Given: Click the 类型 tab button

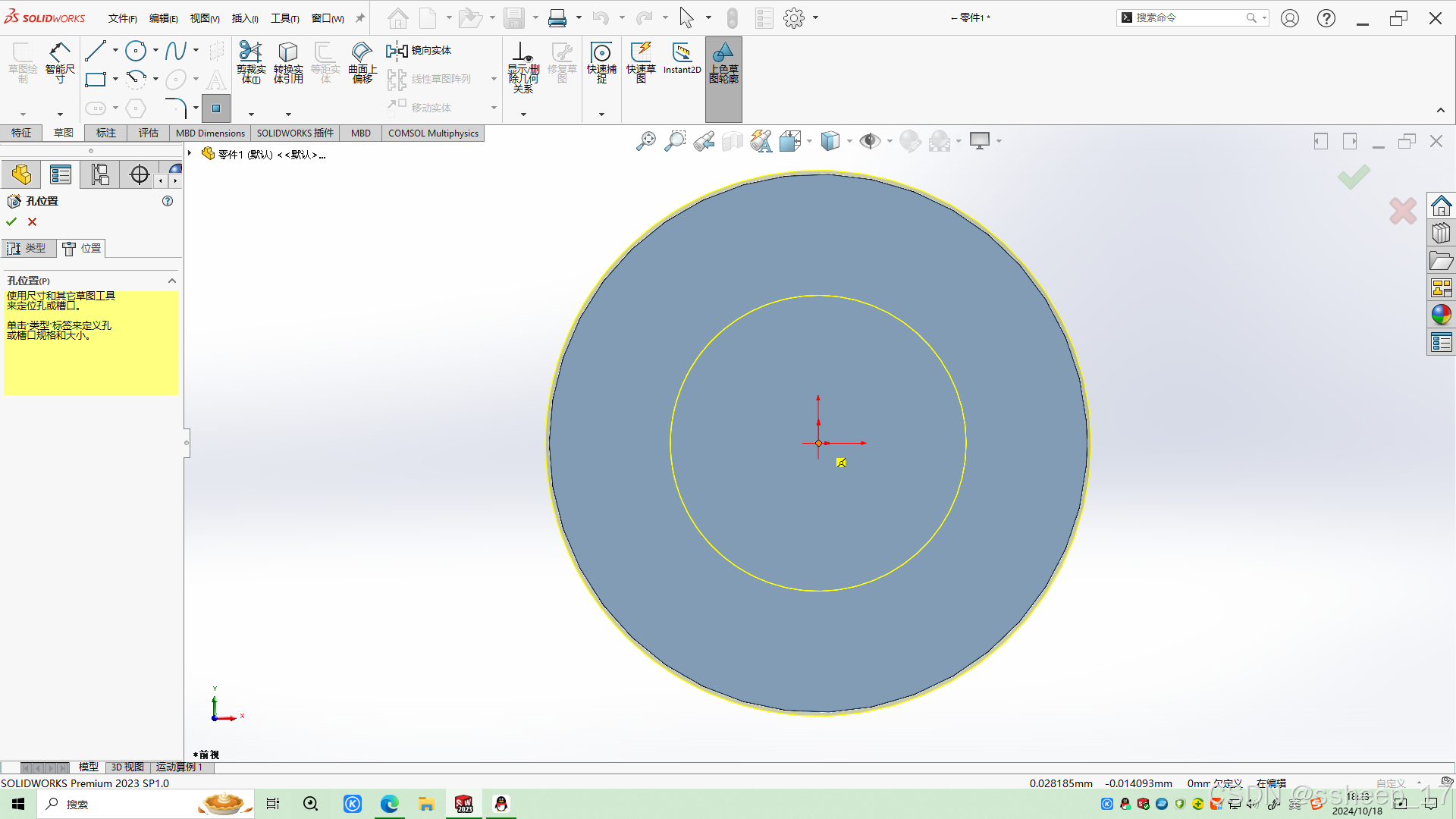Looking at the screenshot, I should click(x=28, y=248).
